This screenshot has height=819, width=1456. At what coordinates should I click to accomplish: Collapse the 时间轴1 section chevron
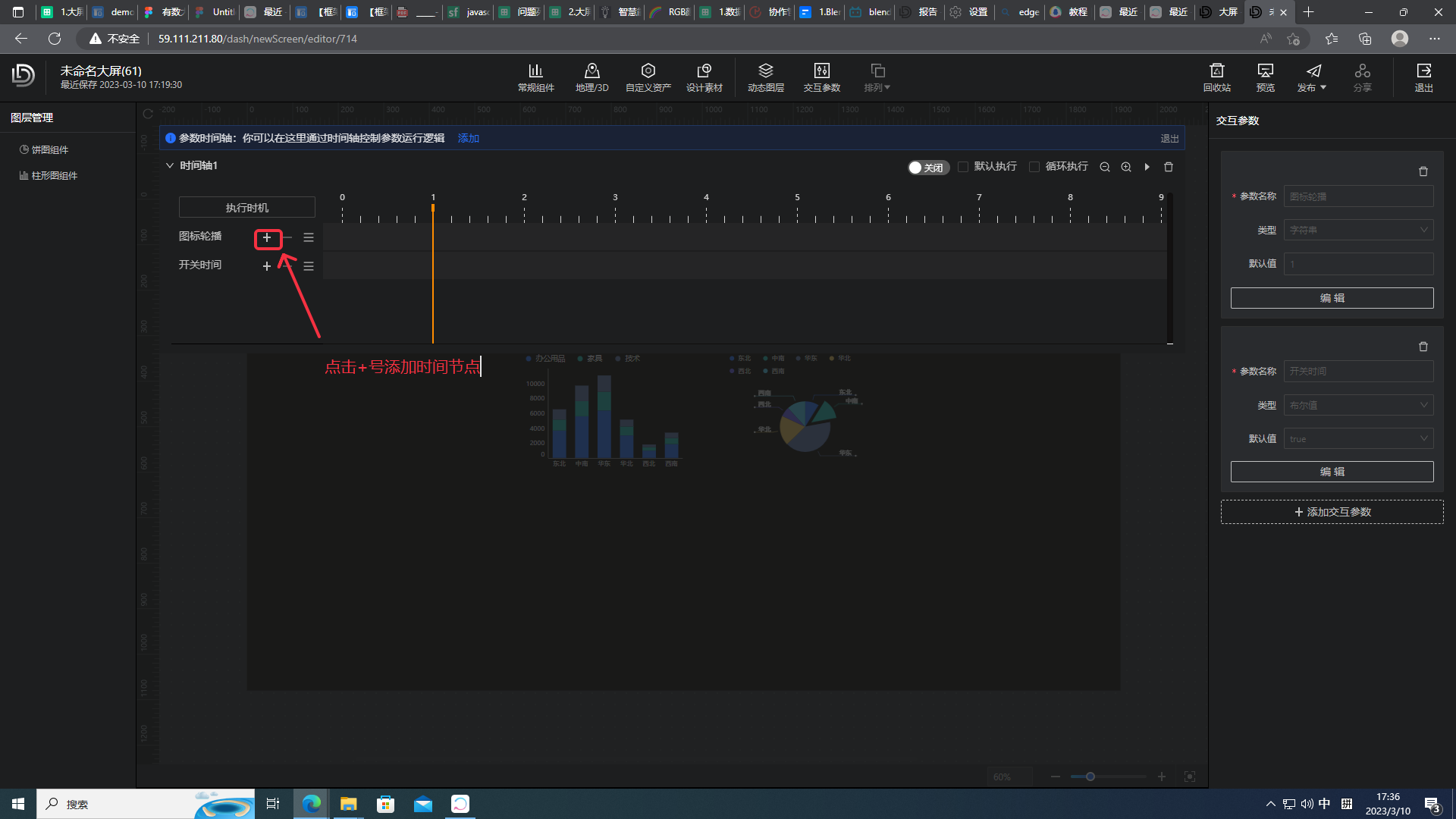click(170, 165)
